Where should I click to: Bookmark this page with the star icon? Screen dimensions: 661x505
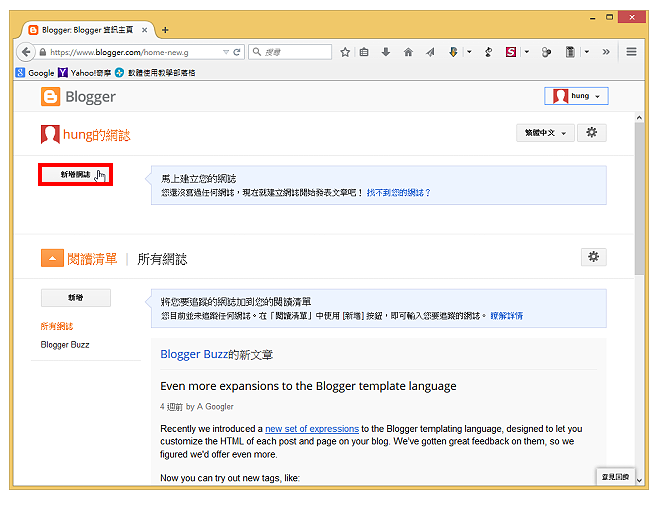point(345,52)
